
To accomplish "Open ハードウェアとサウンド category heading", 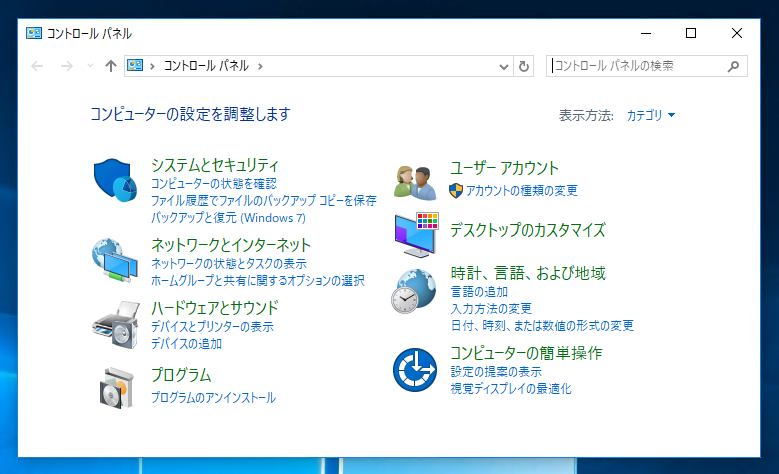I will (x=215, y=308).
